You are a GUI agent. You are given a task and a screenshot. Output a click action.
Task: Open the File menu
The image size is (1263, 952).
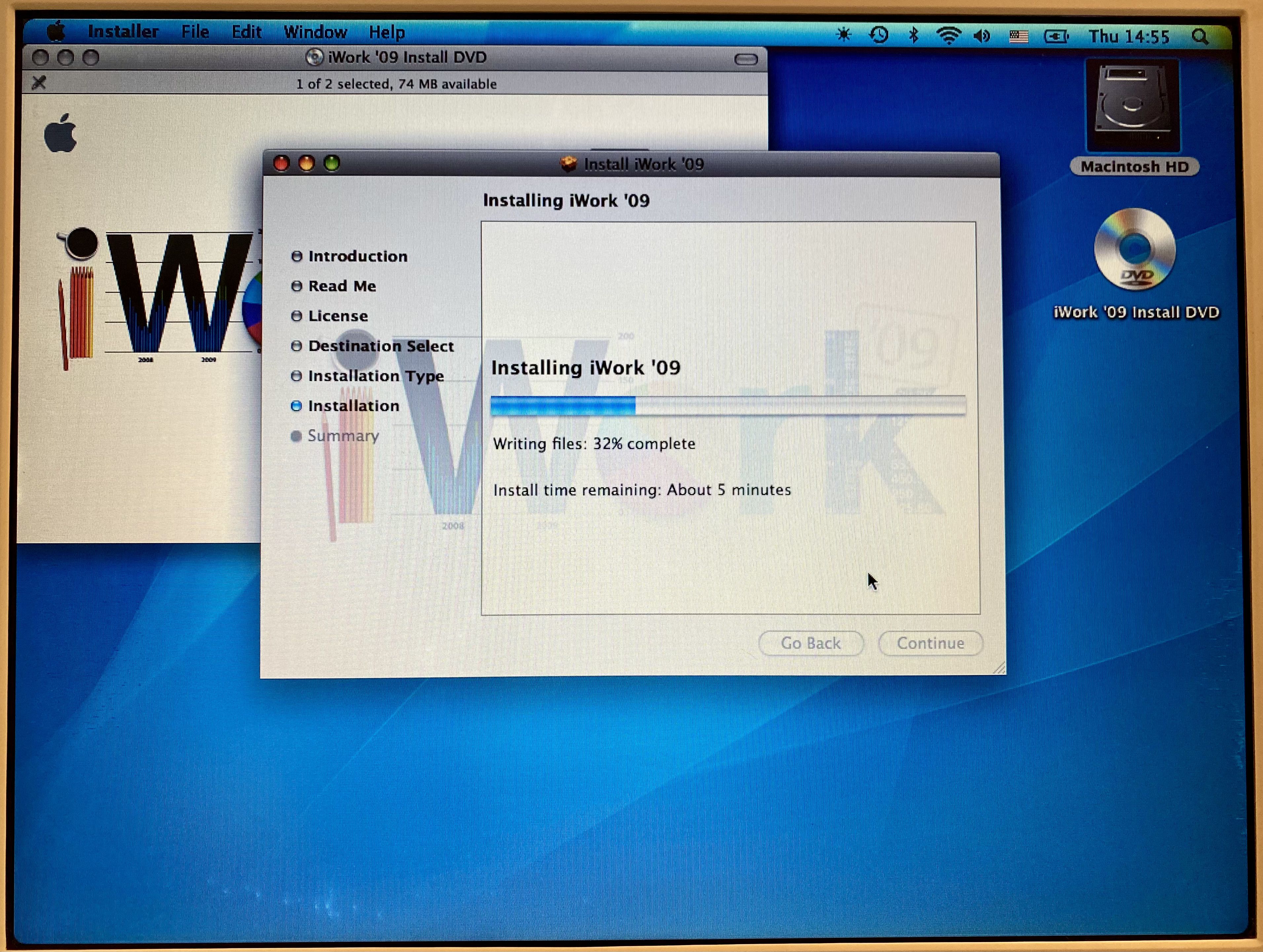195,31
